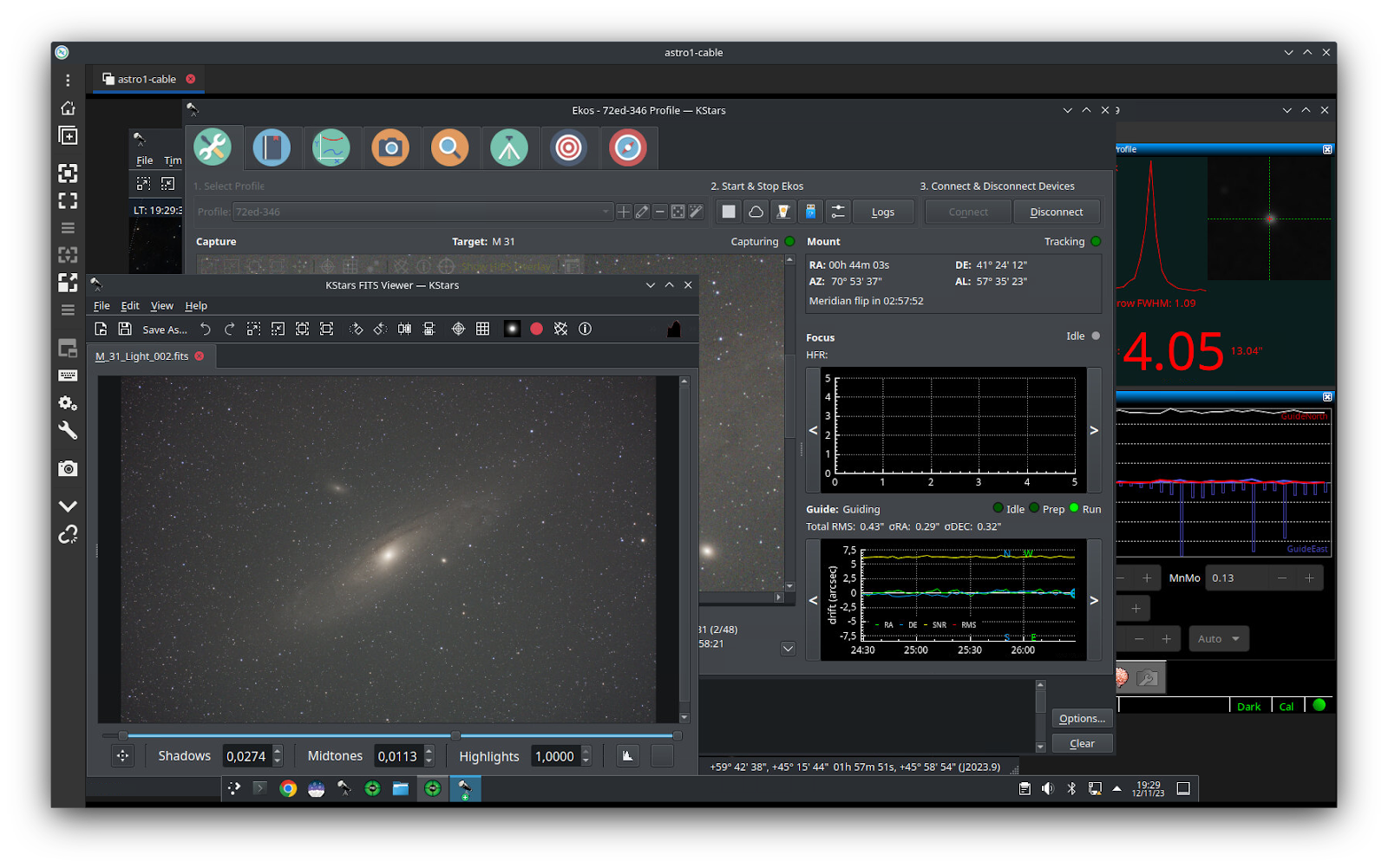This screenshot has height=868, width=1388.
Task: Show FITS header info icon
Action: 585,329
